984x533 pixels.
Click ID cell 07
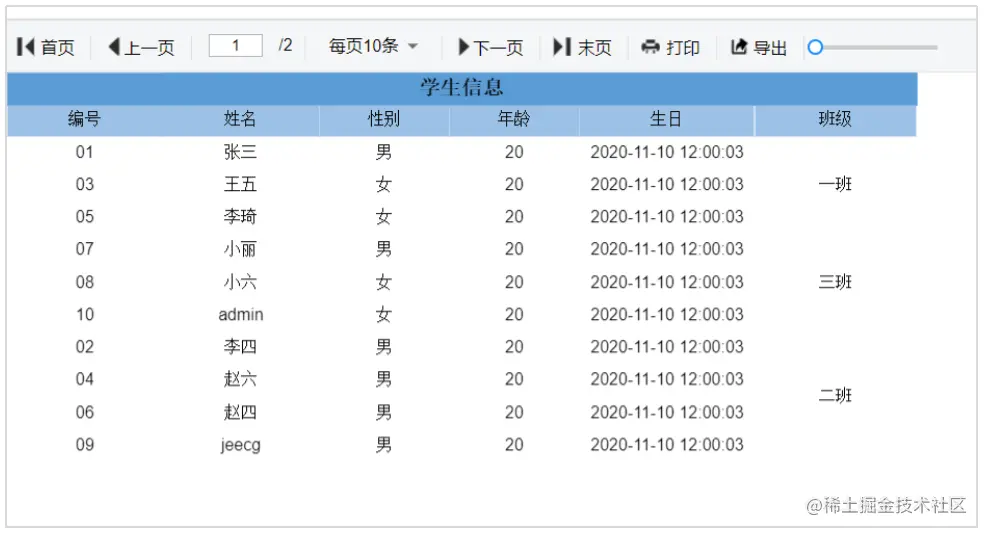[x=85, y=249]
